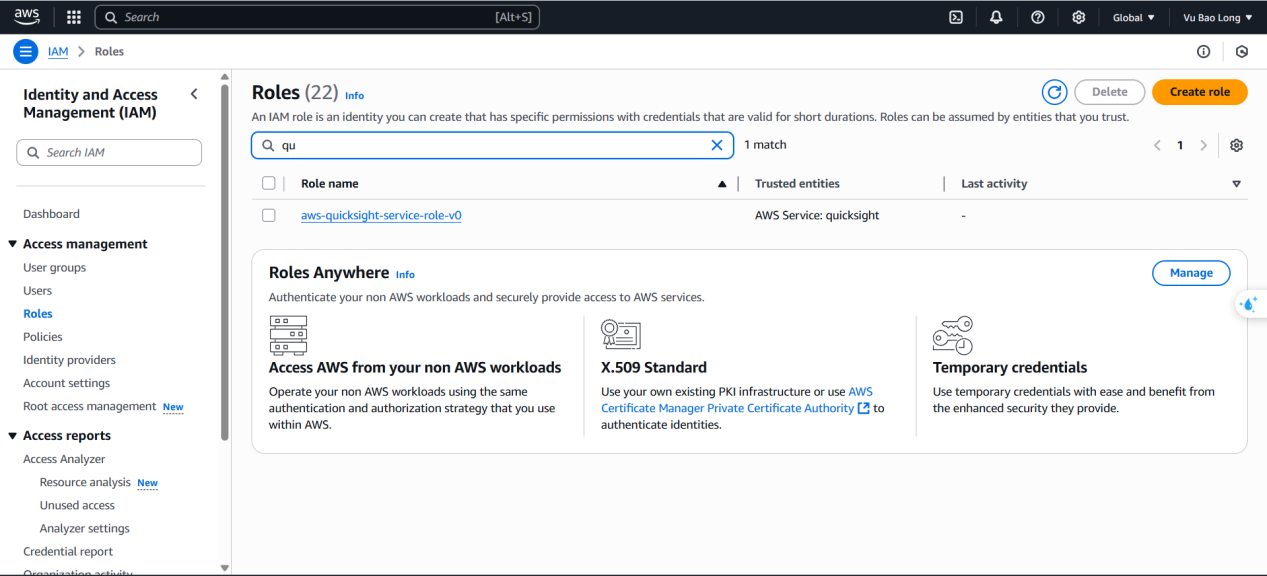Click 'AWS Service: quicksight' cell

click(817, 215)
